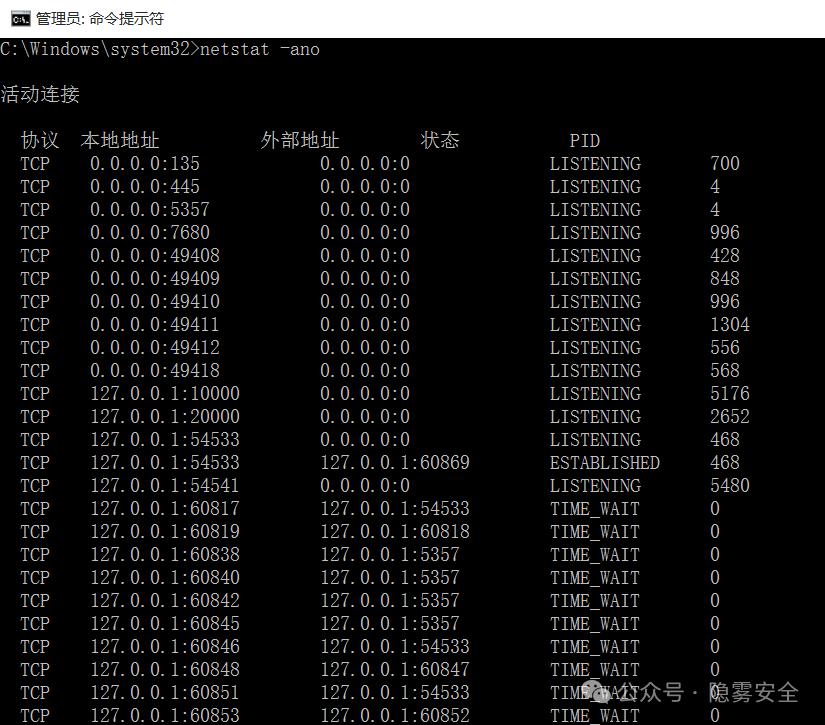Select local address 0.0.0.0:135
This screenshot has width=825, height=725.
coord(145,164)
